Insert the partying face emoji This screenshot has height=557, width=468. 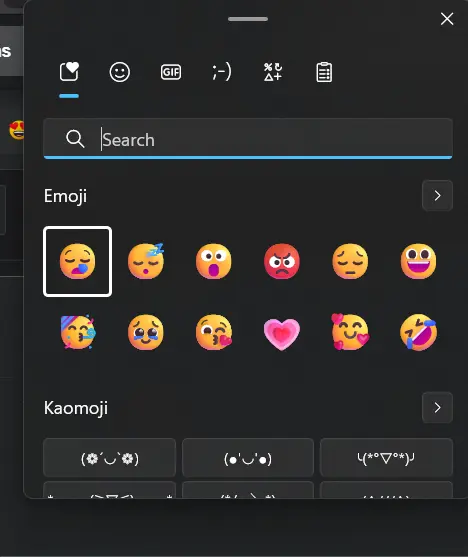coord(77,332)
